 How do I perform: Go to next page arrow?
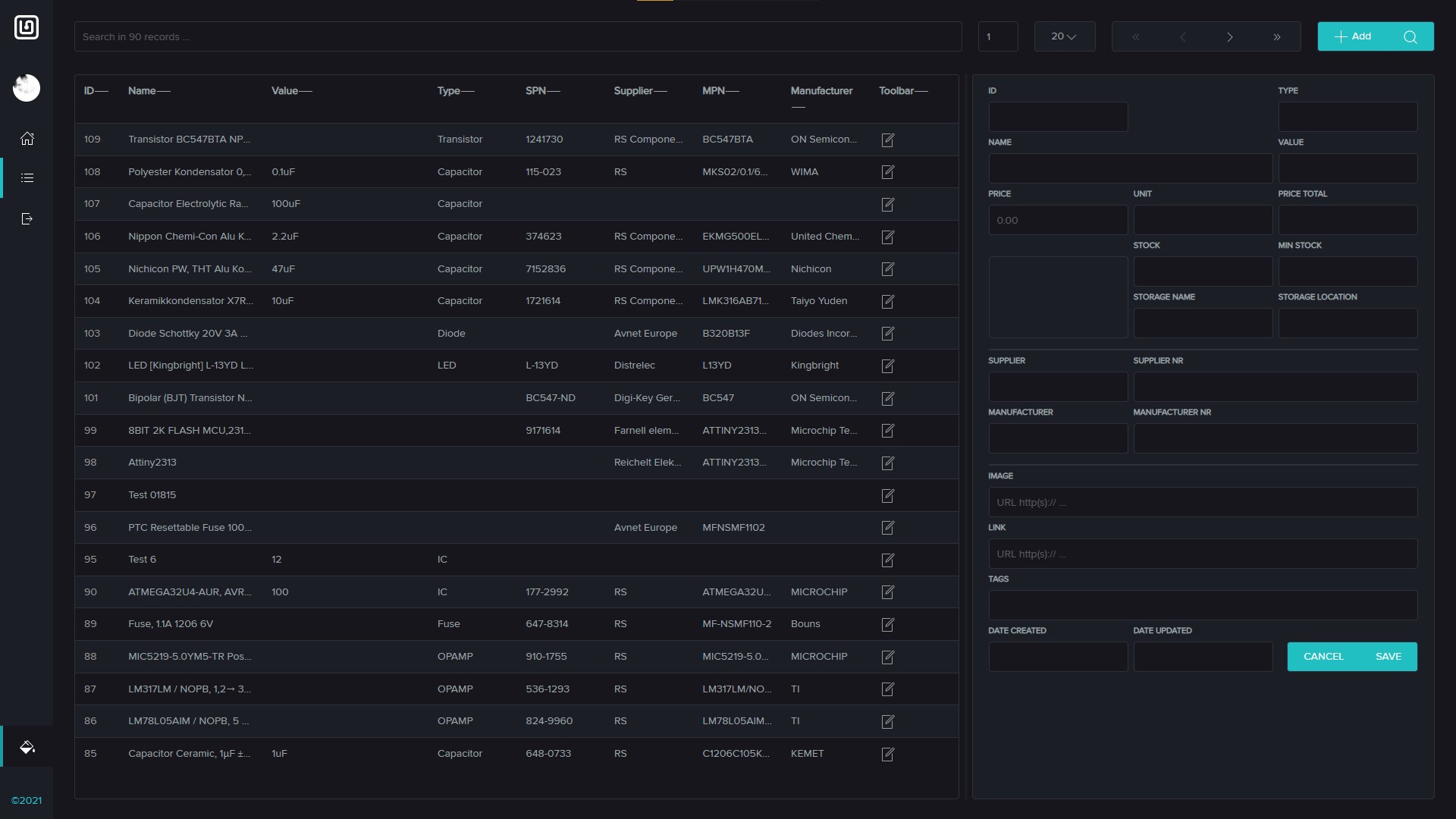coord(1229,37)
